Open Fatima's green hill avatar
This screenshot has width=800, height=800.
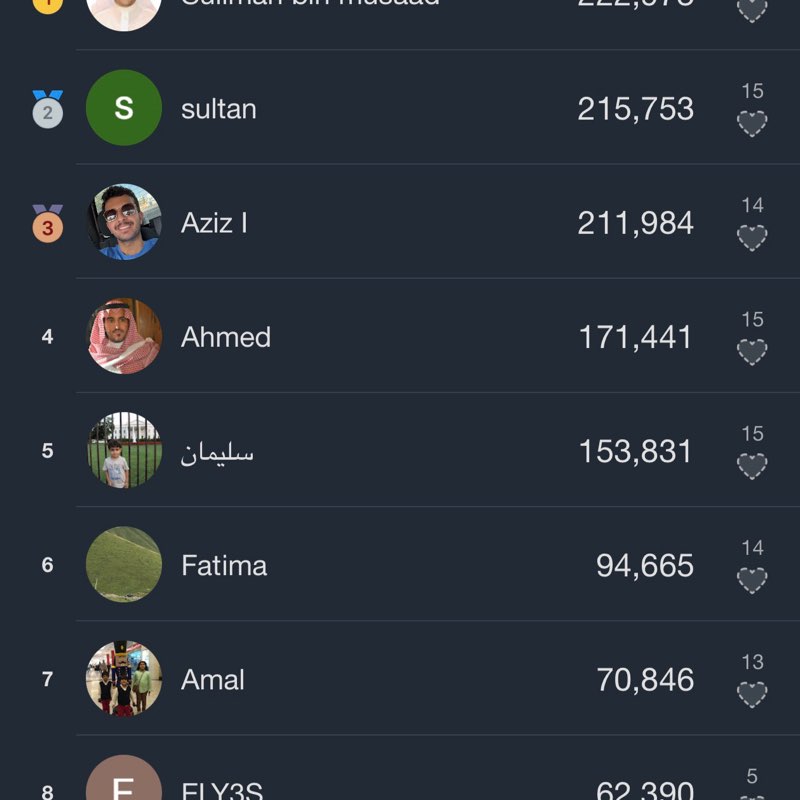pos(124,564)
